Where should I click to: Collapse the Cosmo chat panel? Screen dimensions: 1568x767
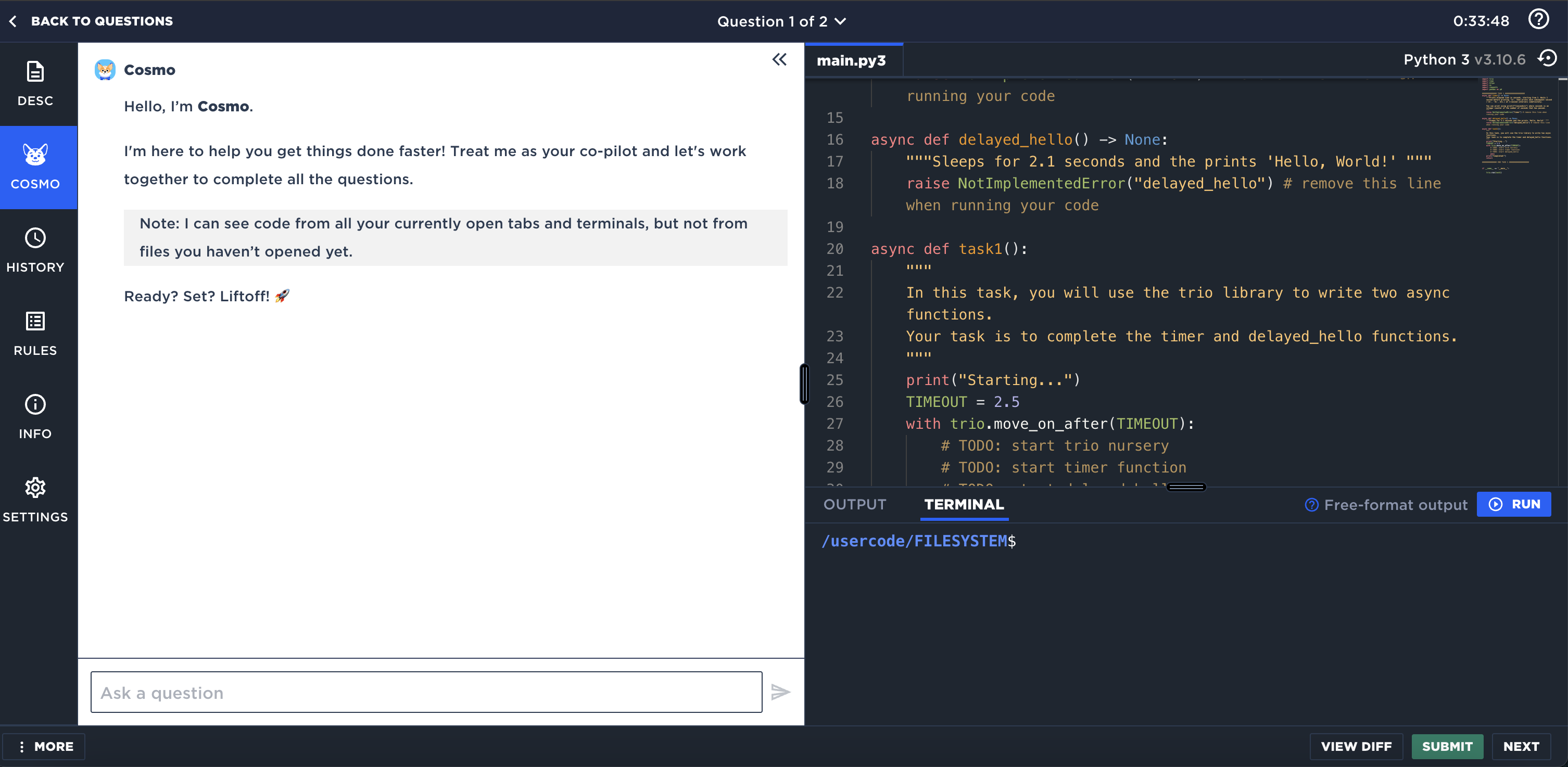tap(779, 60)
